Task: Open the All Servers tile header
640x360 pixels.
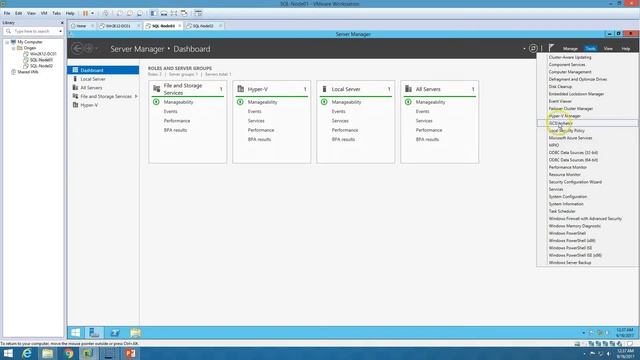Action: [440, 89]
